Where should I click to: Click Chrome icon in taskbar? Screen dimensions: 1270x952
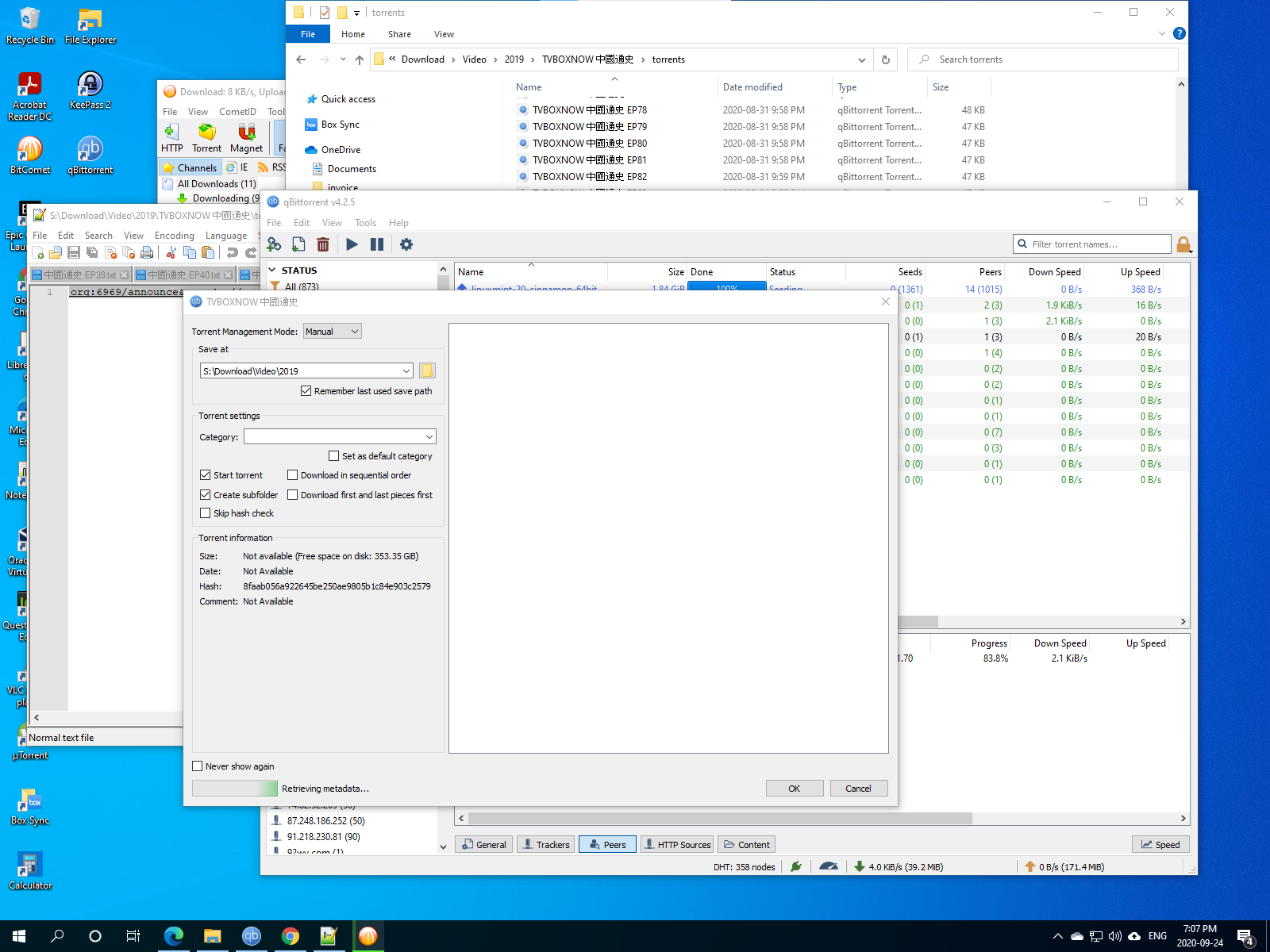coord(290,936)
